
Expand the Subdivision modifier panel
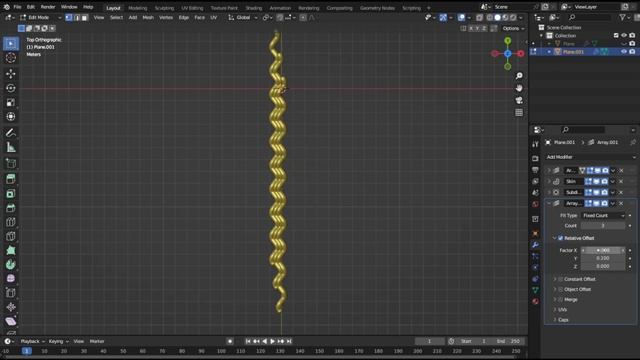coord(549,192)
